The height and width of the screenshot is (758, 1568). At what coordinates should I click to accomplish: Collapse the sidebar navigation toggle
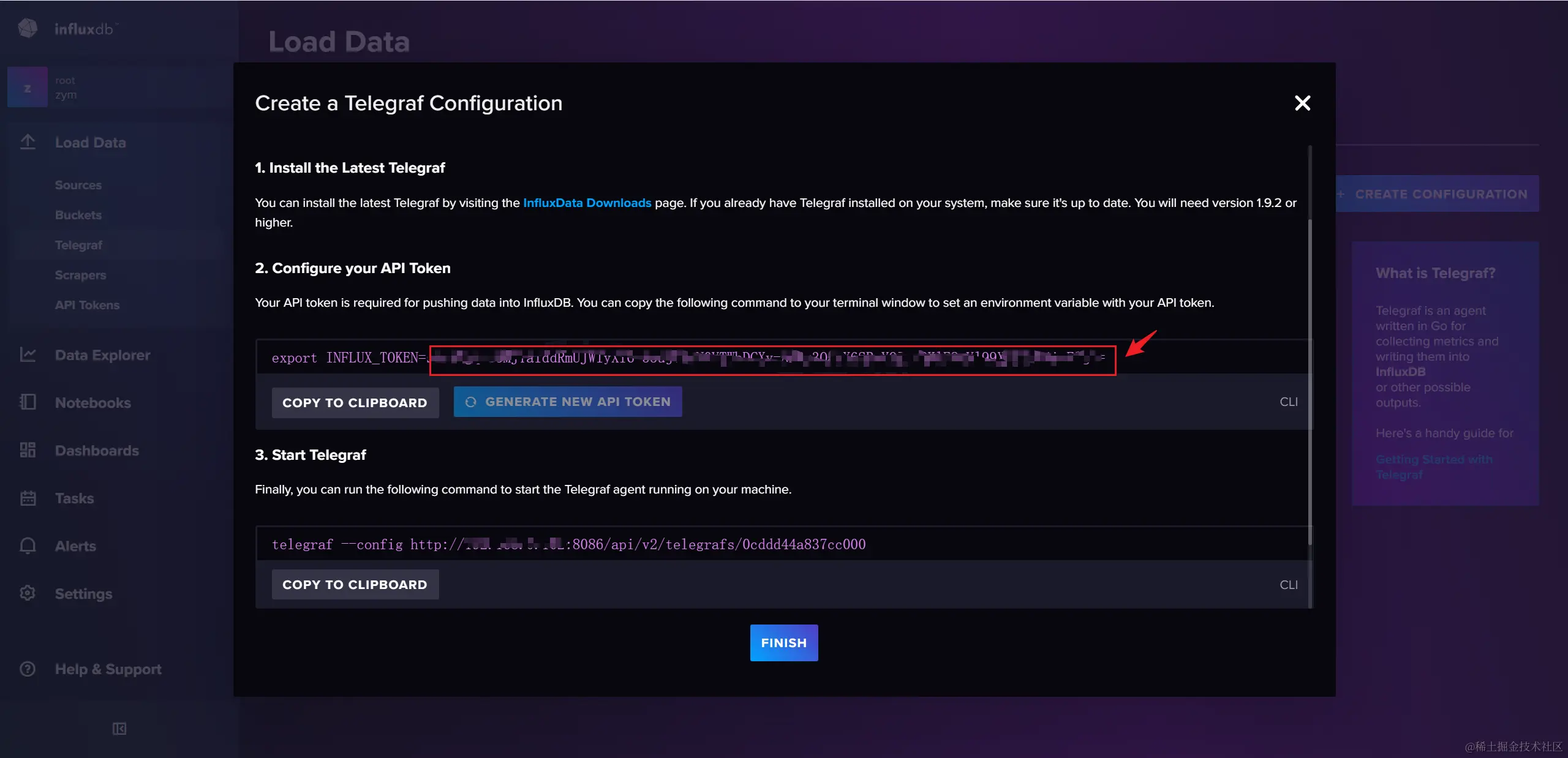pyautogui.click(x=119, y=729)
